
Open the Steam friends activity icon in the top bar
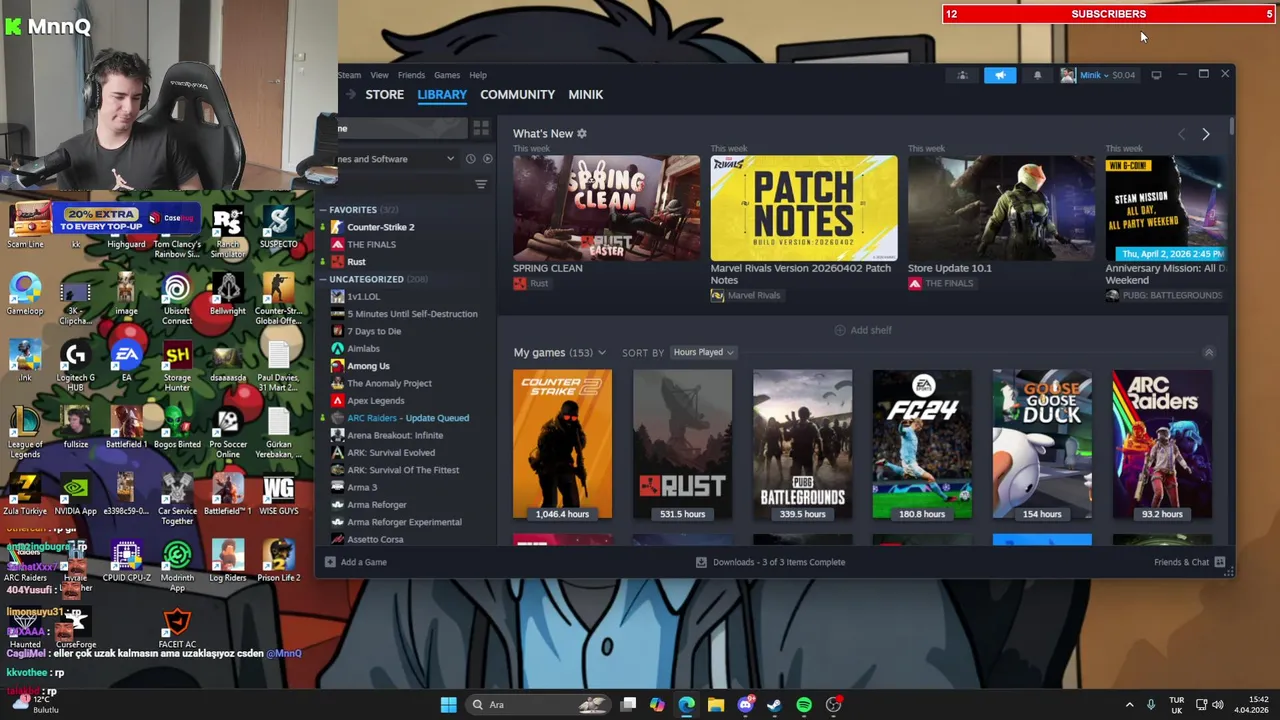962,75
